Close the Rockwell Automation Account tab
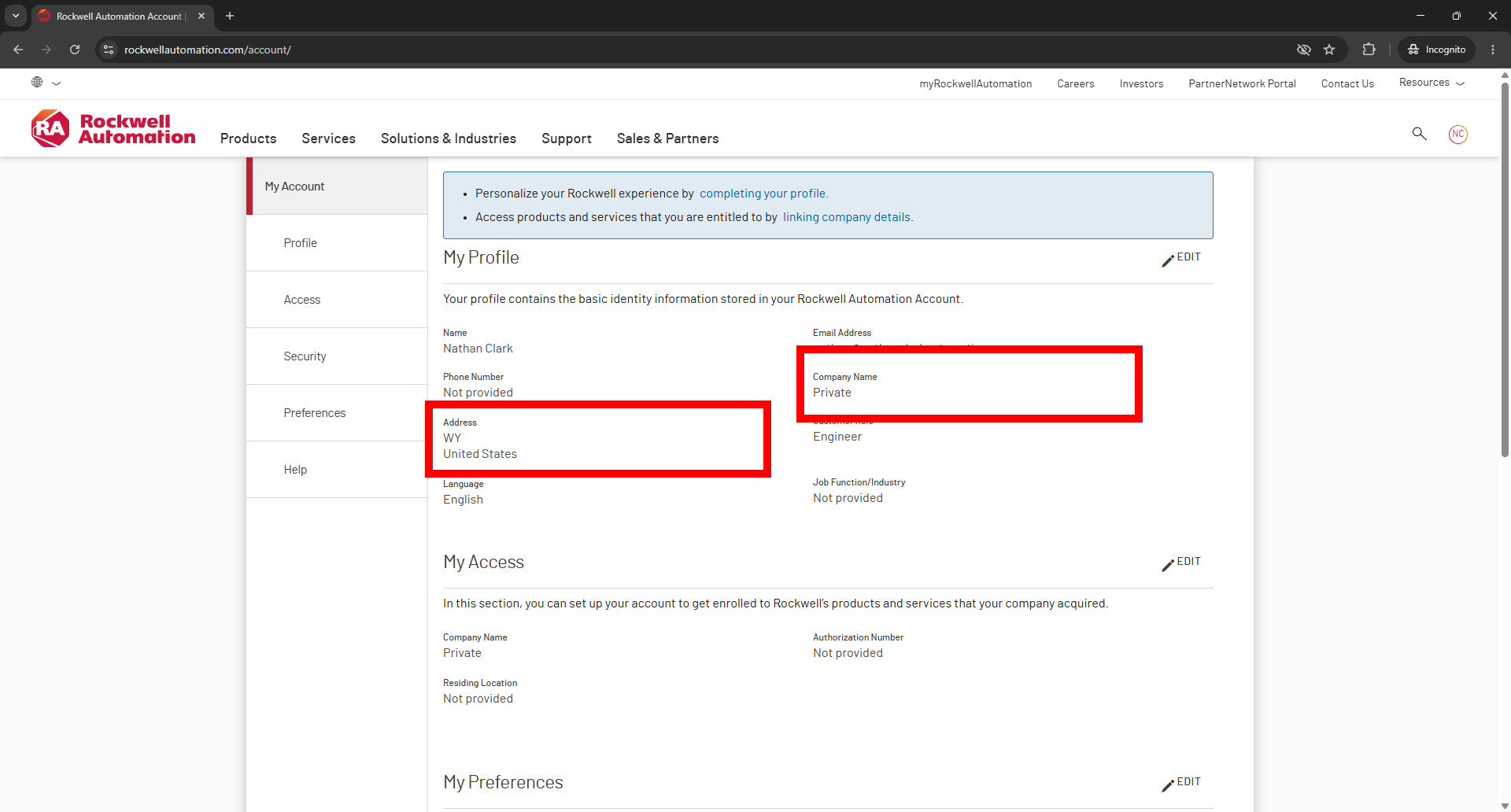The width and height of the screenshot is (1511, 812). [x=201, y=16]
